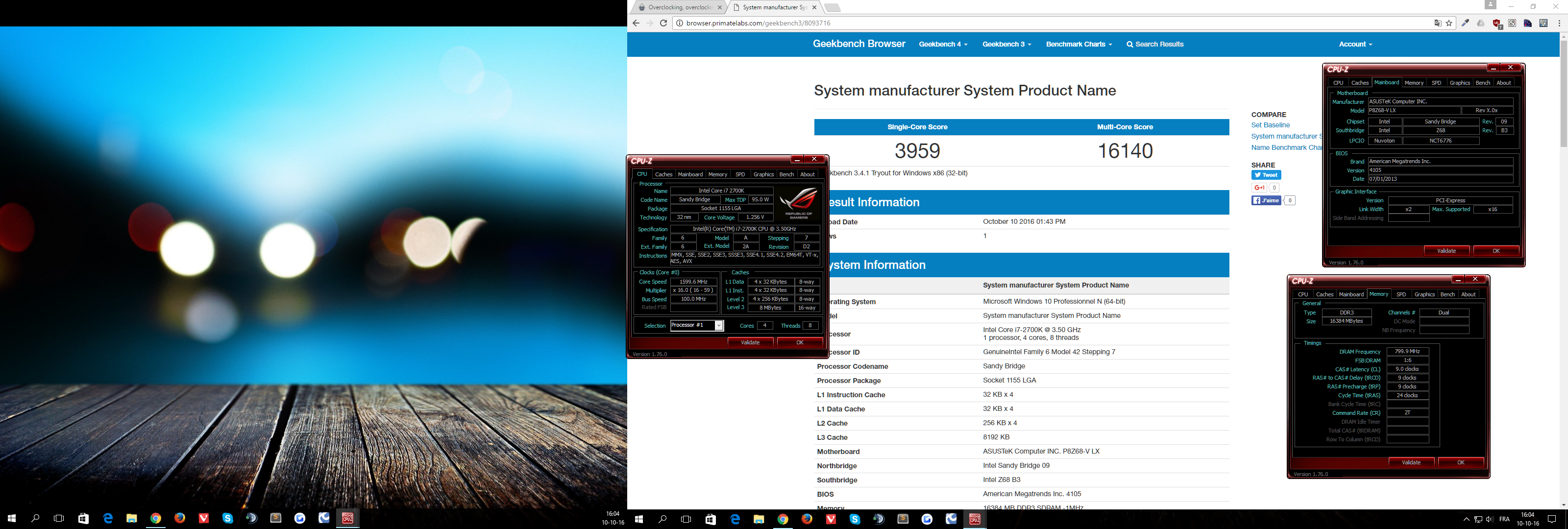Open Chrome's three-dot menu
The image size is (1568, 529).
[x=1560, y=23]
